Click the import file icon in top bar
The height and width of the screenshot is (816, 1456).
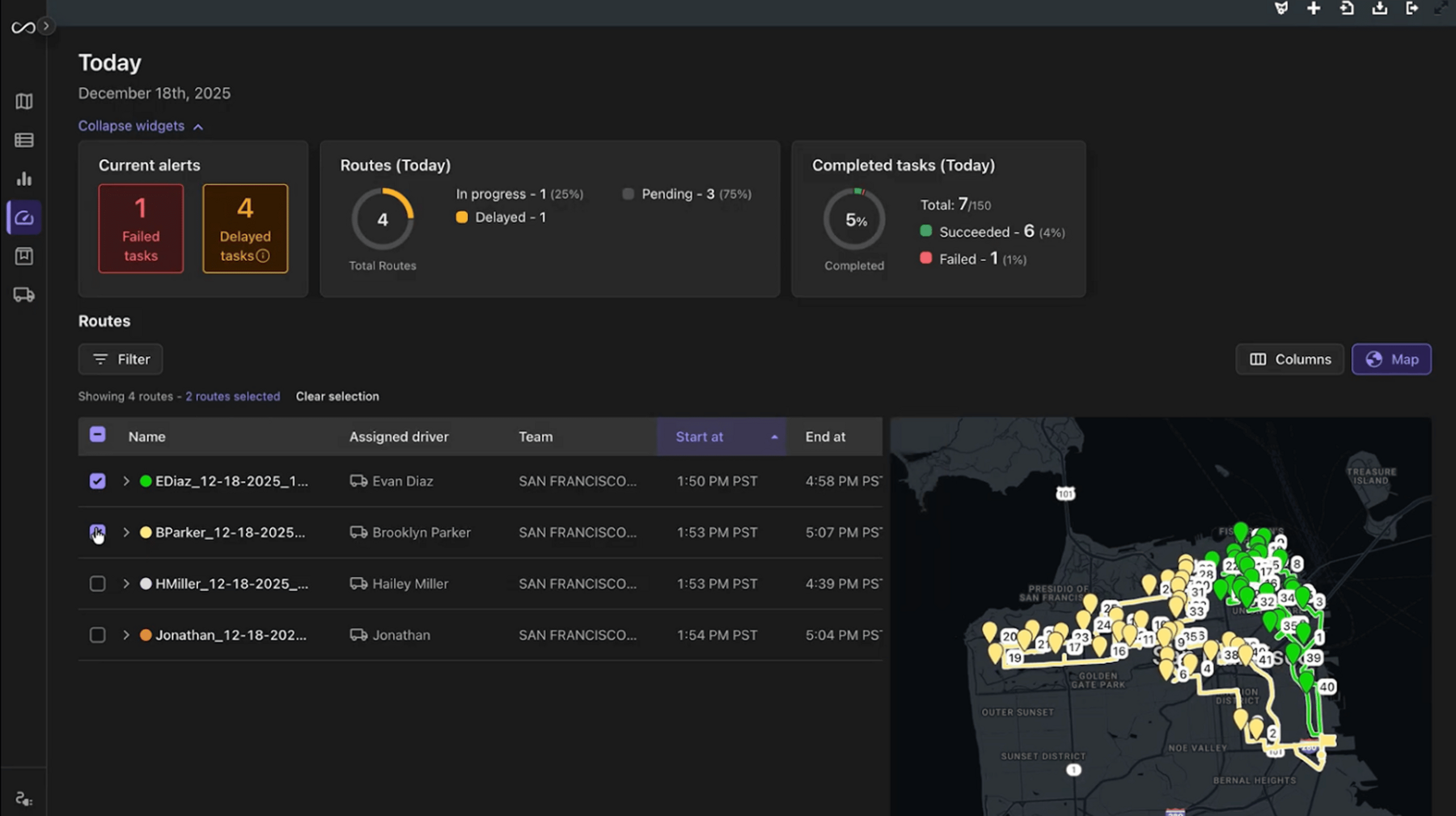pyautogui.click(x=1347, y=8)
